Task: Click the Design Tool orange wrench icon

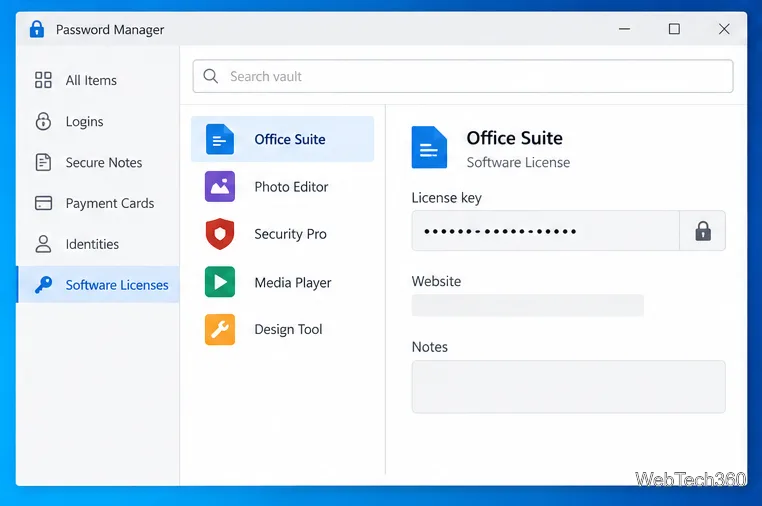Action: coord(220,329)
